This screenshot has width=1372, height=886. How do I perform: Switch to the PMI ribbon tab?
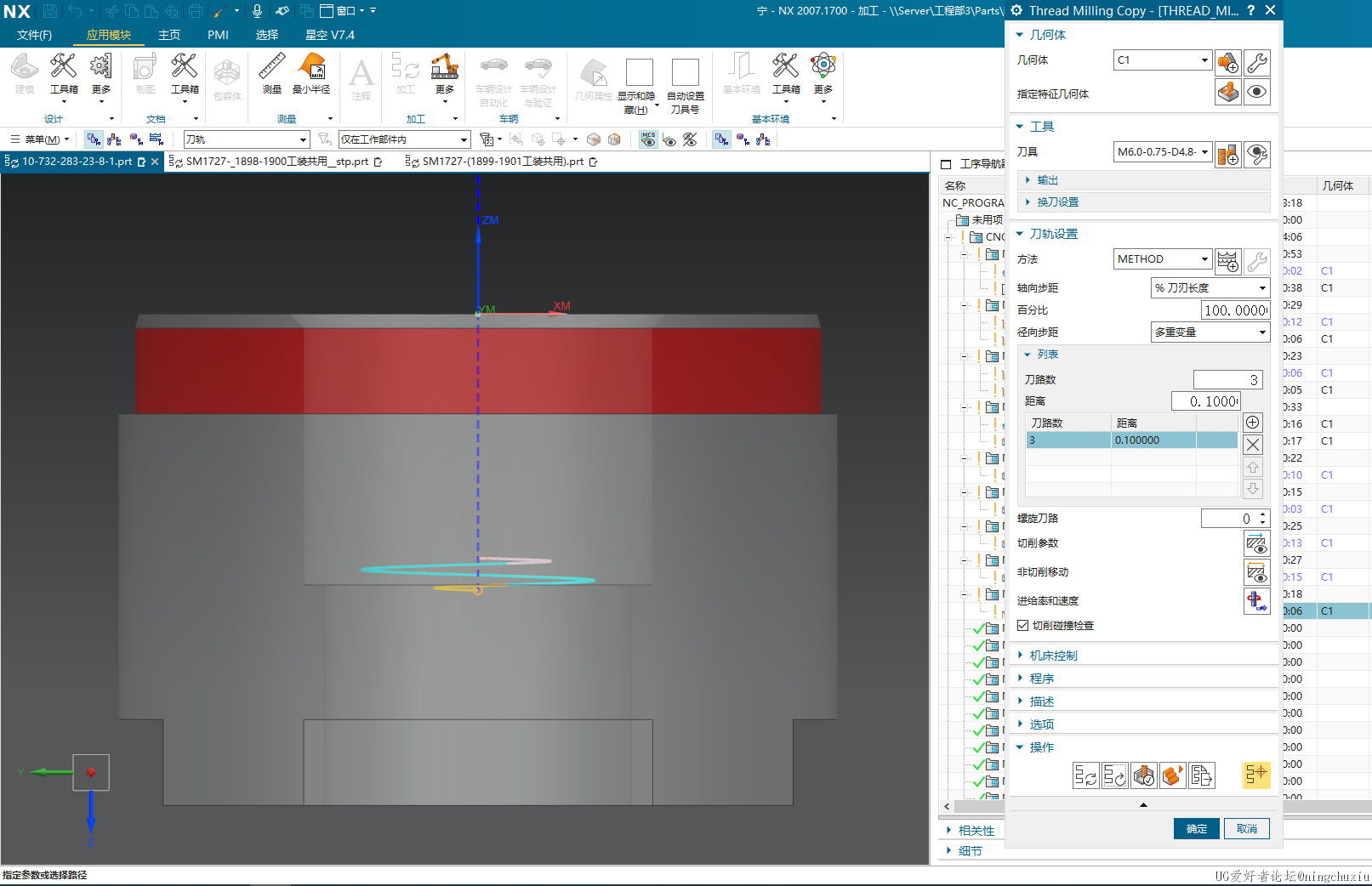coord(218,36)
